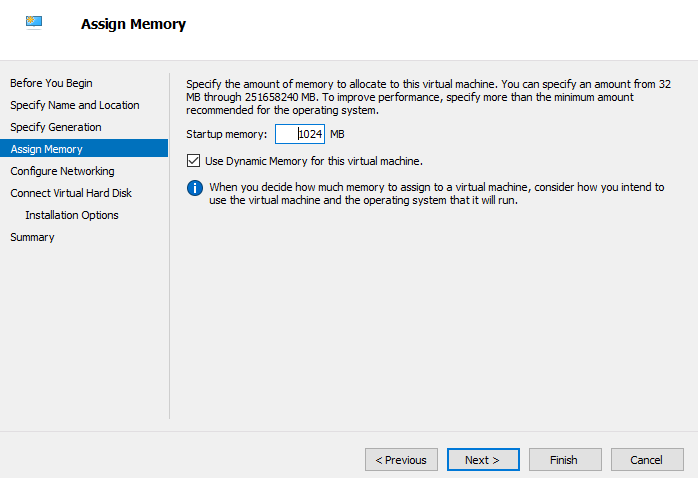Go to the Before You Begin step

click(51, 83)
